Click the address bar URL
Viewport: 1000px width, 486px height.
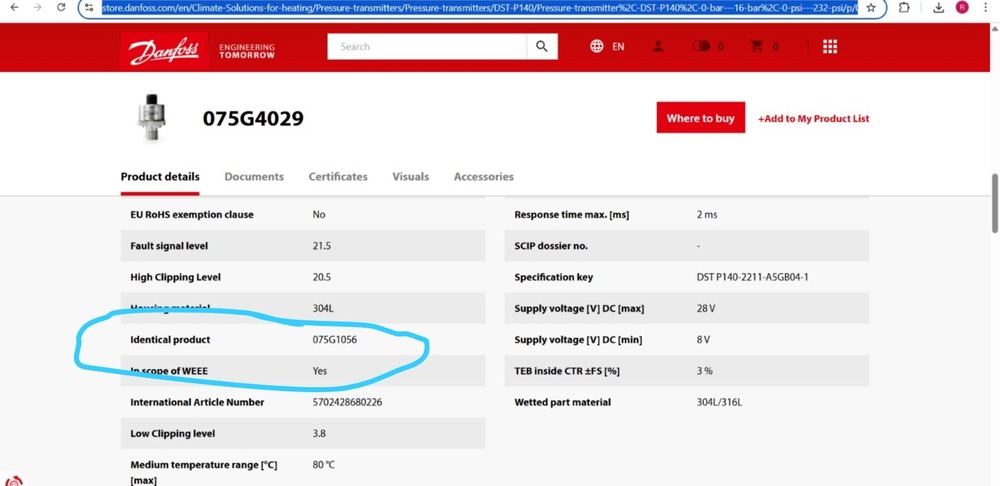478,8
